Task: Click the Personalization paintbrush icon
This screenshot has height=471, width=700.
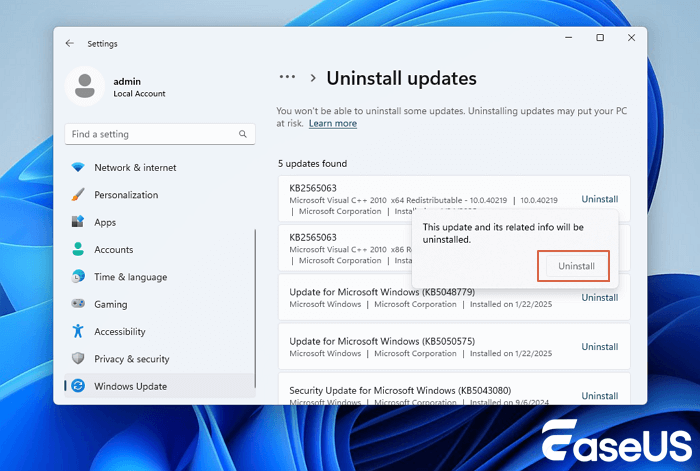Action: click(x=78, y=195)
